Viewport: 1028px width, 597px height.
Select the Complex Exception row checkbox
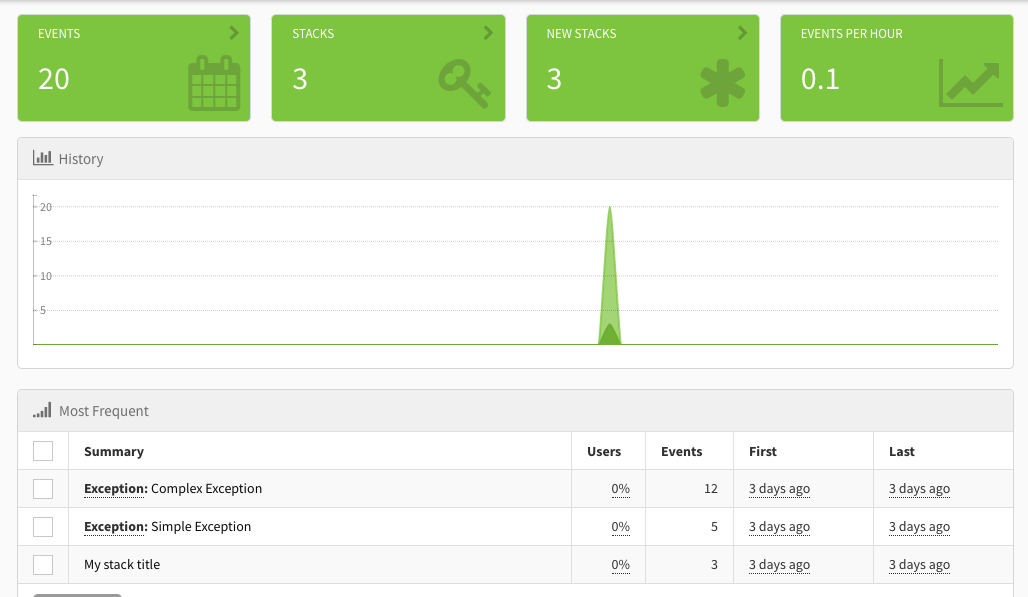[x=43, y=488]
